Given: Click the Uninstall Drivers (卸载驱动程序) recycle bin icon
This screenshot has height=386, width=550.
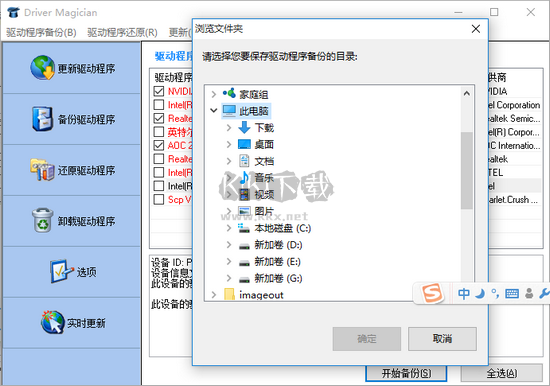Looking at the screenshot, I should (42, 221).
